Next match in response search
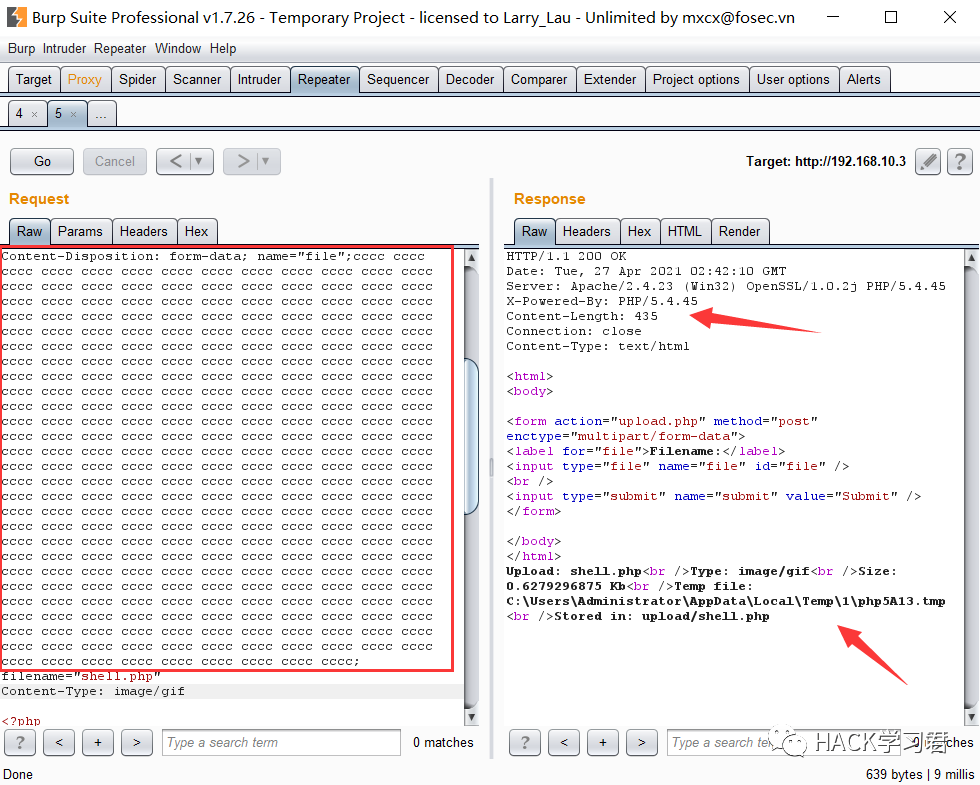980x785 pixels. coord(642,742)
